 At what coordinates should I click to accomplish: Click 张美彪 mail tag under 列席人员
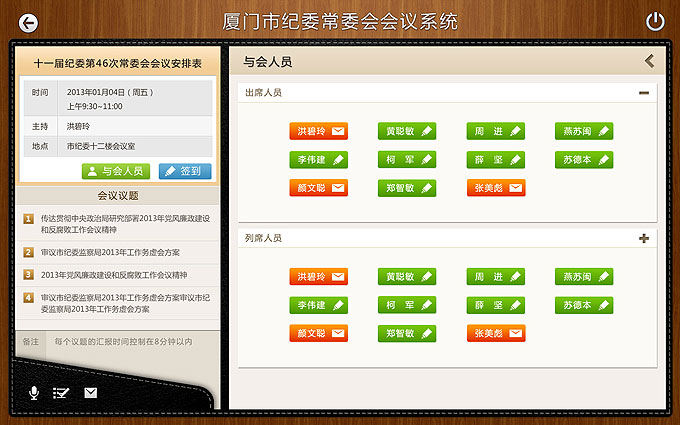[496, 333]
